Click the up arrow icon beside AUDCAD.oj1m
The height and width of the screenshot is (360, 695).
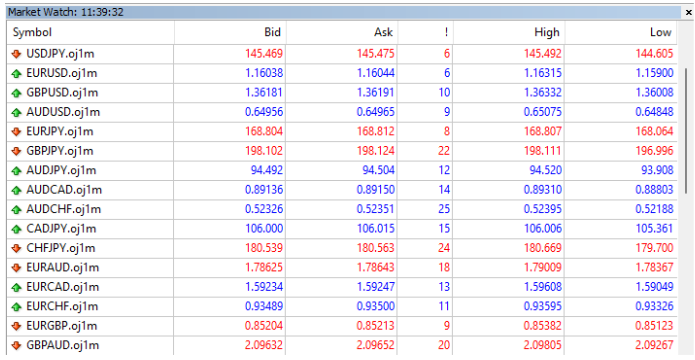16,190
